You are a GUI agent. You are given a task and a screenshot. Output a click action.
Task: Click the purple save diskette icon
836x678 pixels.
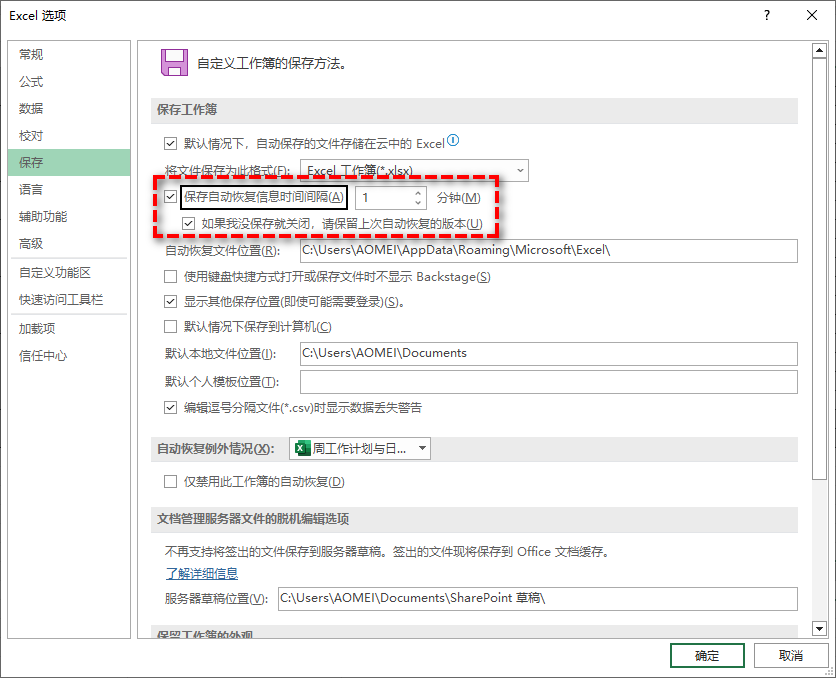174,61
